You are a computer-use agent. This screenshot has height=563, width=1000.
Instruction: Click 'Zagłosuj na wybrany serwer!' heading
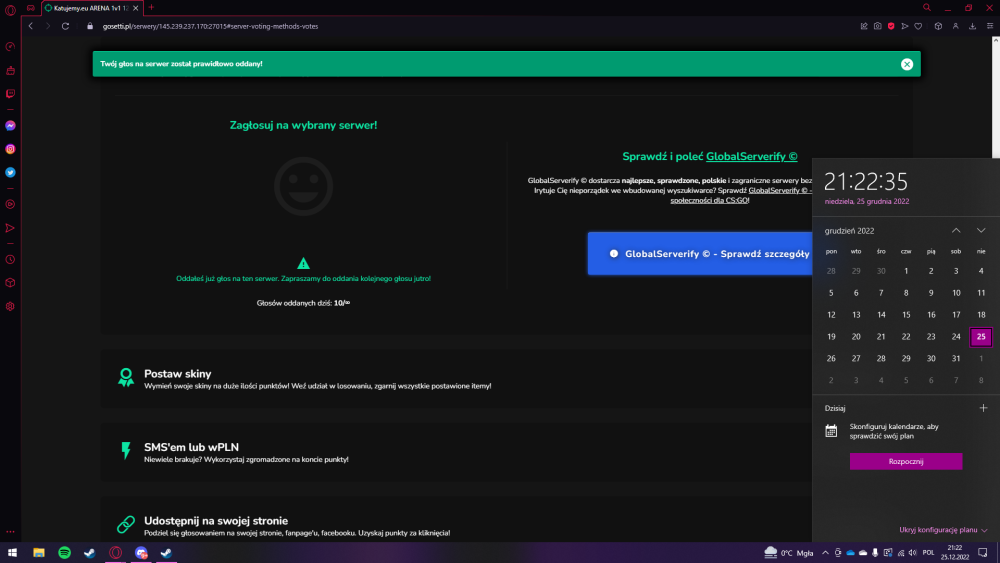pos(304,125)
